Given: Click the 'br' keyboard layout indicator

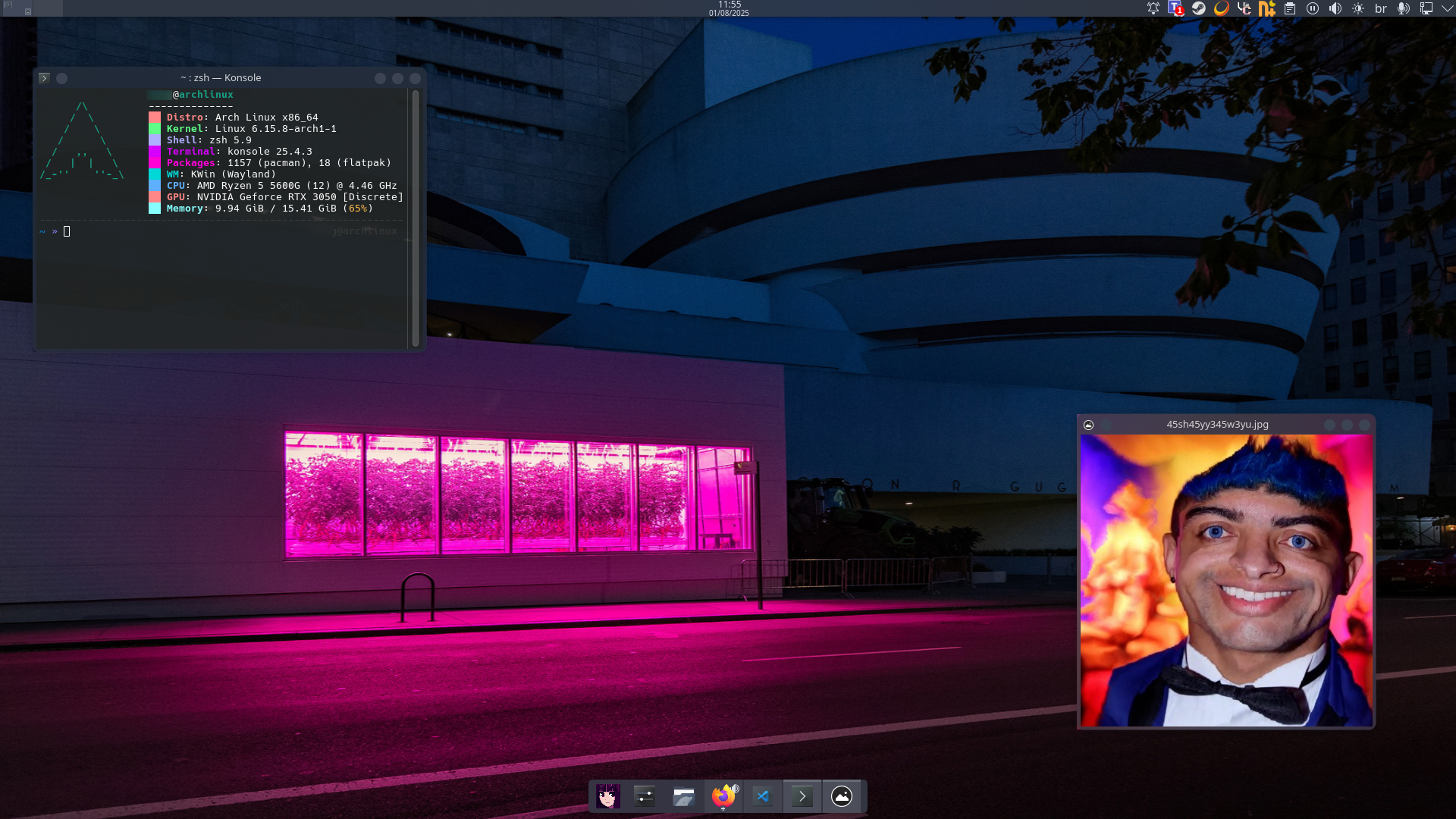Looking at the screenshot, I should pos(1381,8).
